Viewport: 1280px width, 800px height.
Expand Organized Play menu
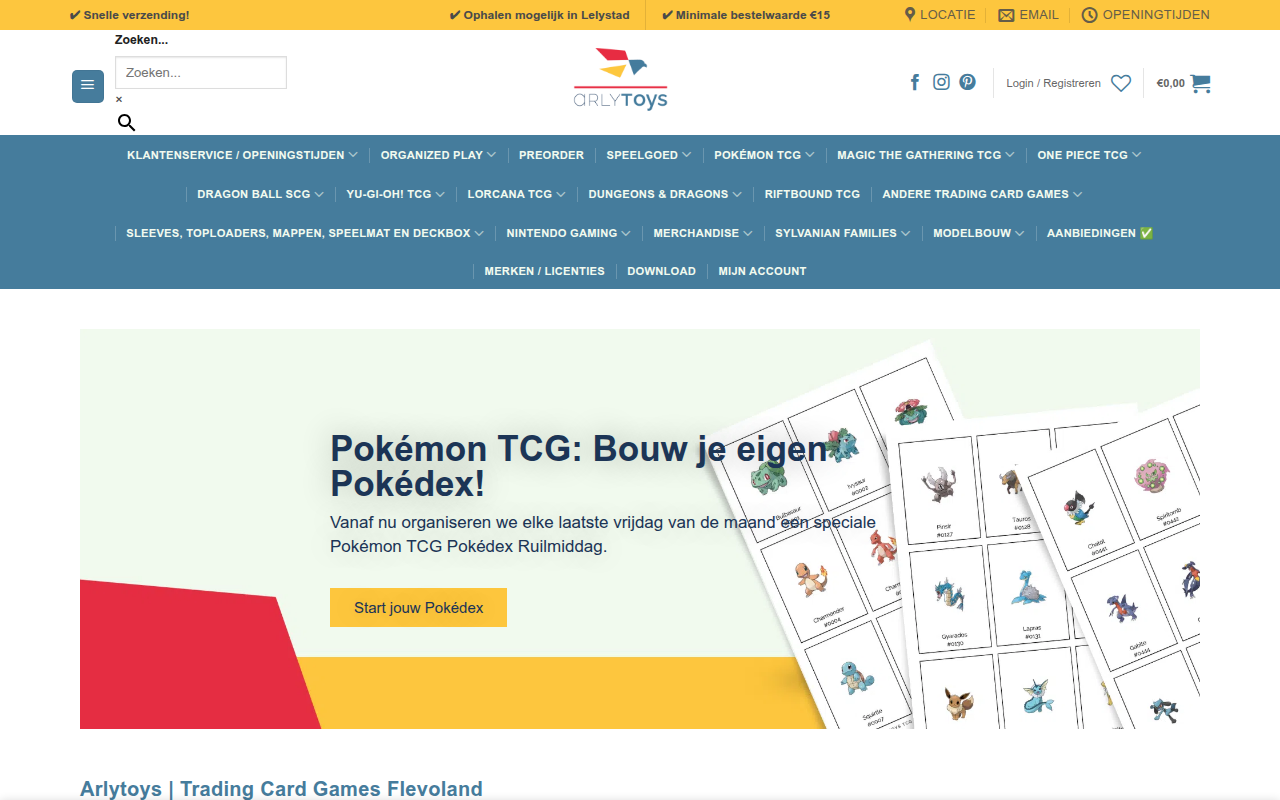438,155
